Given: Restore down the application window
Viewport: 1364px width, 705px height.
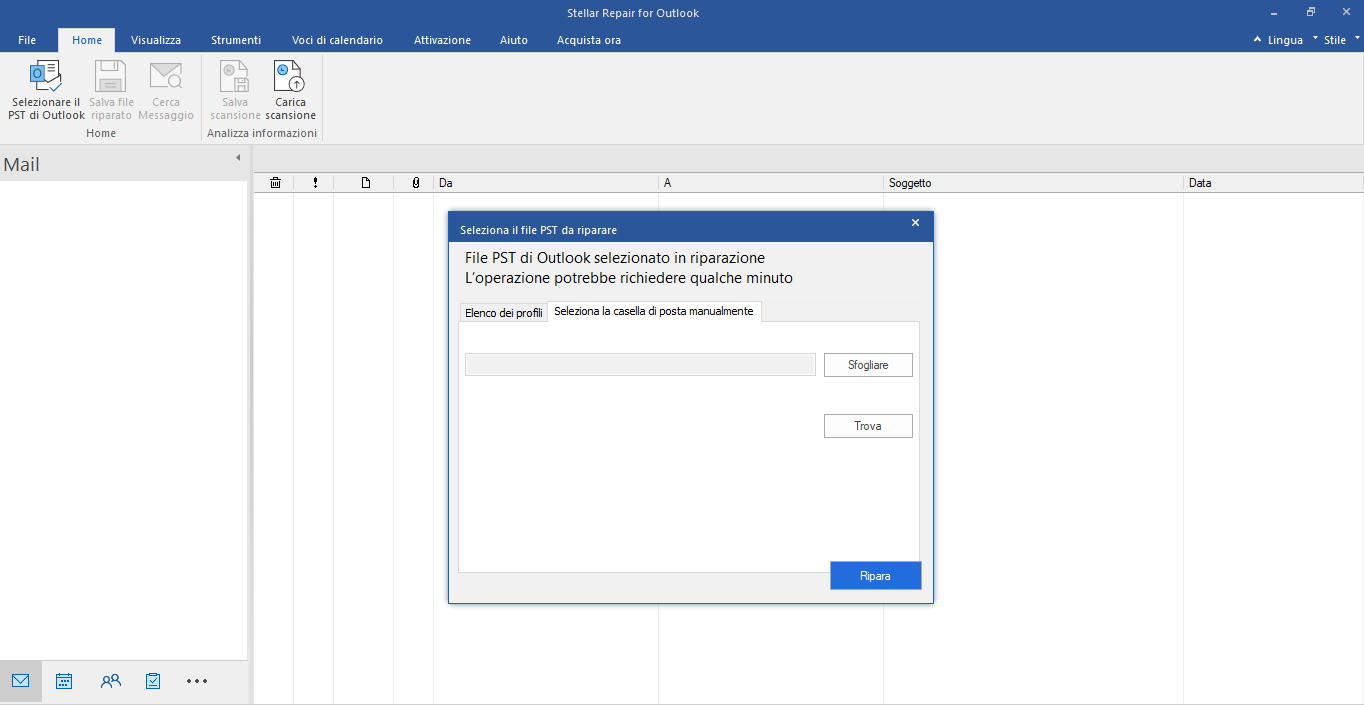Looking at the screenshot, I should (x=1310, y=12).
